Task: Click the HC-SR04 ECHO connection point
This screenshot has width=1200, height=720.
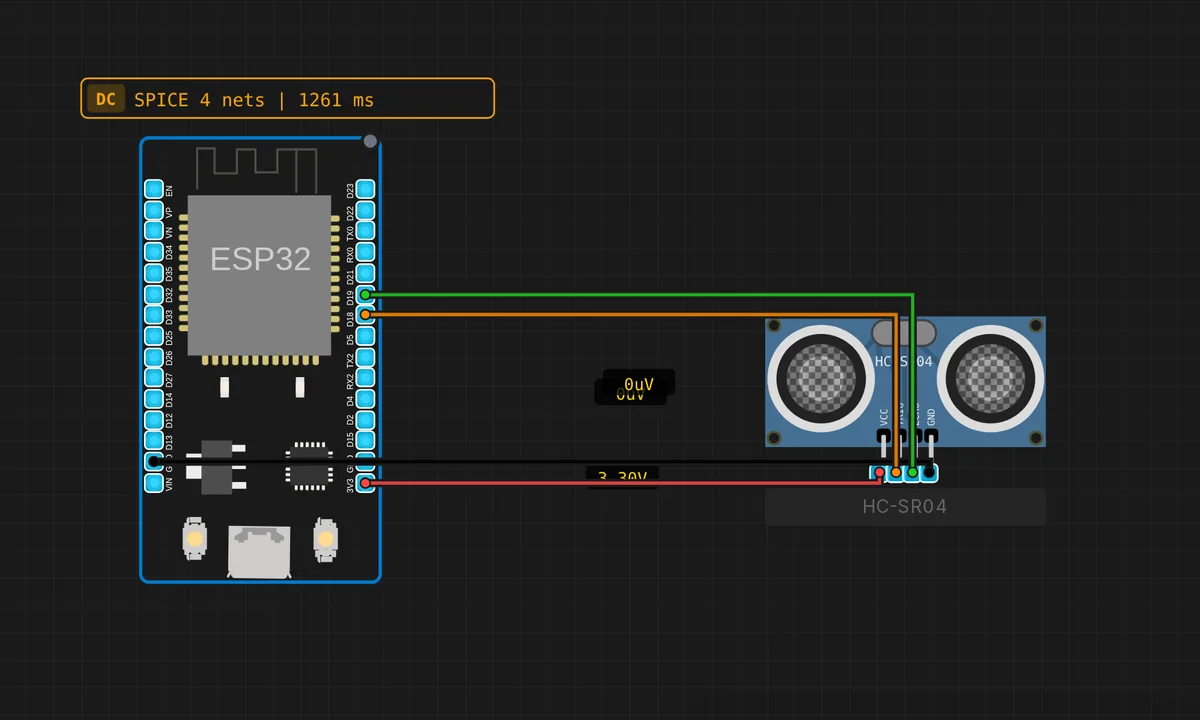Action: [913, 471]
